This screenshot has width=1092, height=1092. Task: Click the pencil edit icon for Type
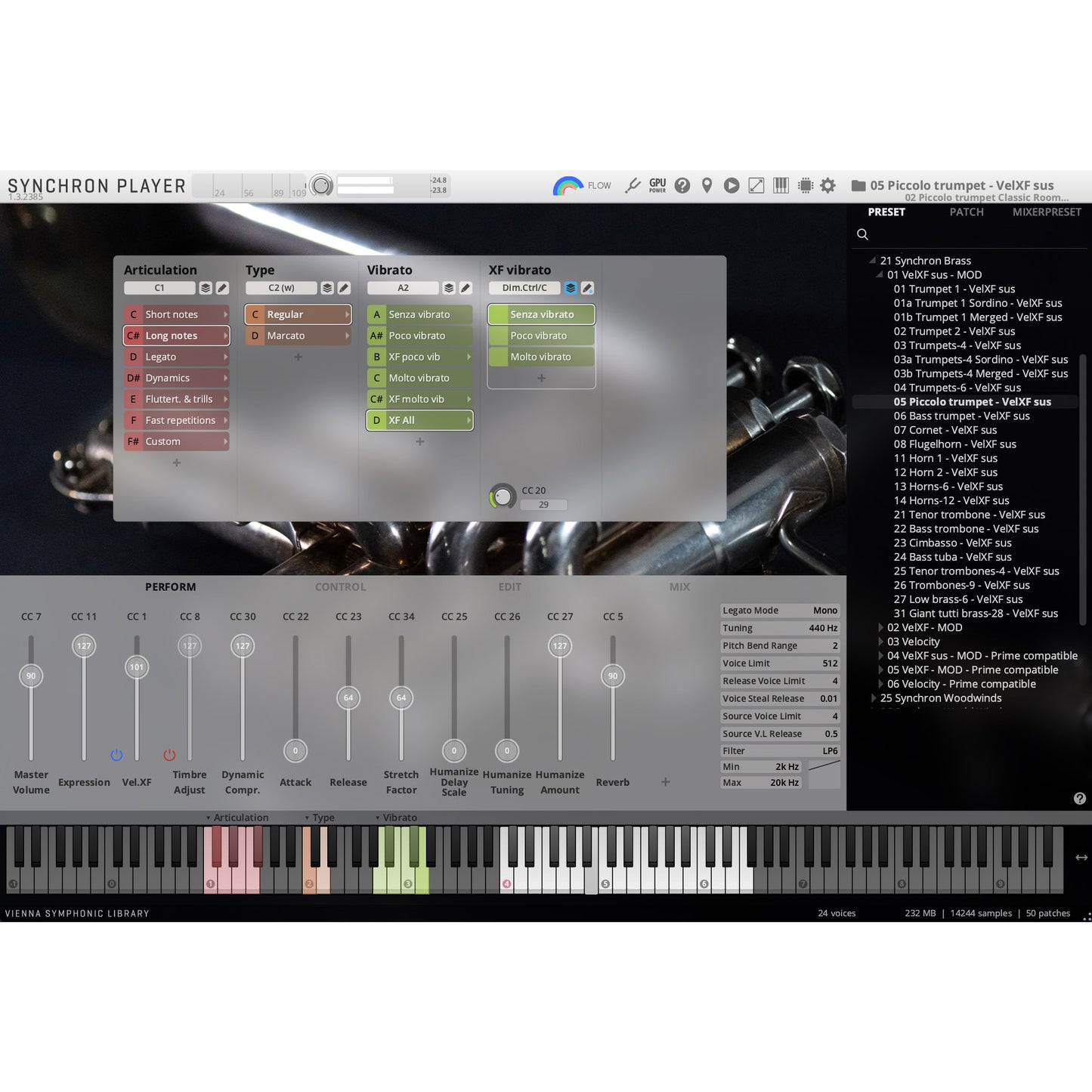[x=344, y=288]
